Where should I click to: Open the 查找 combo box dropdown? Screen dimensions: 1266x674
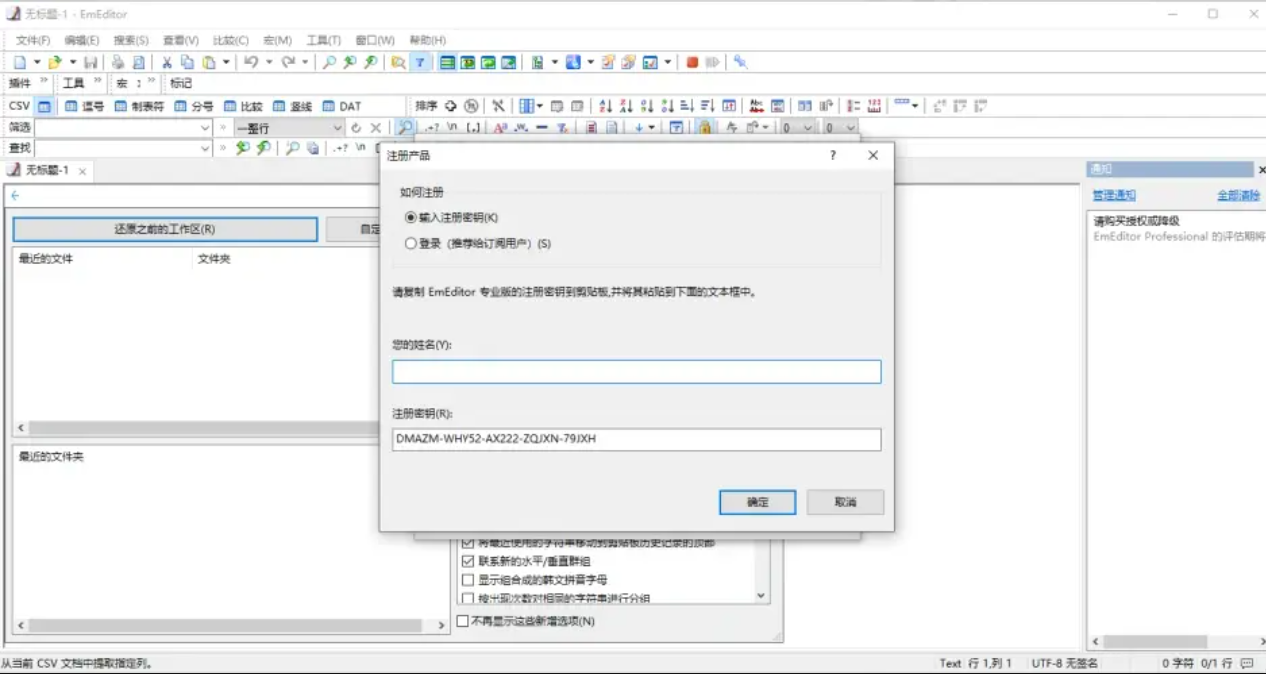pyautogui.click(x=204, y=147)
